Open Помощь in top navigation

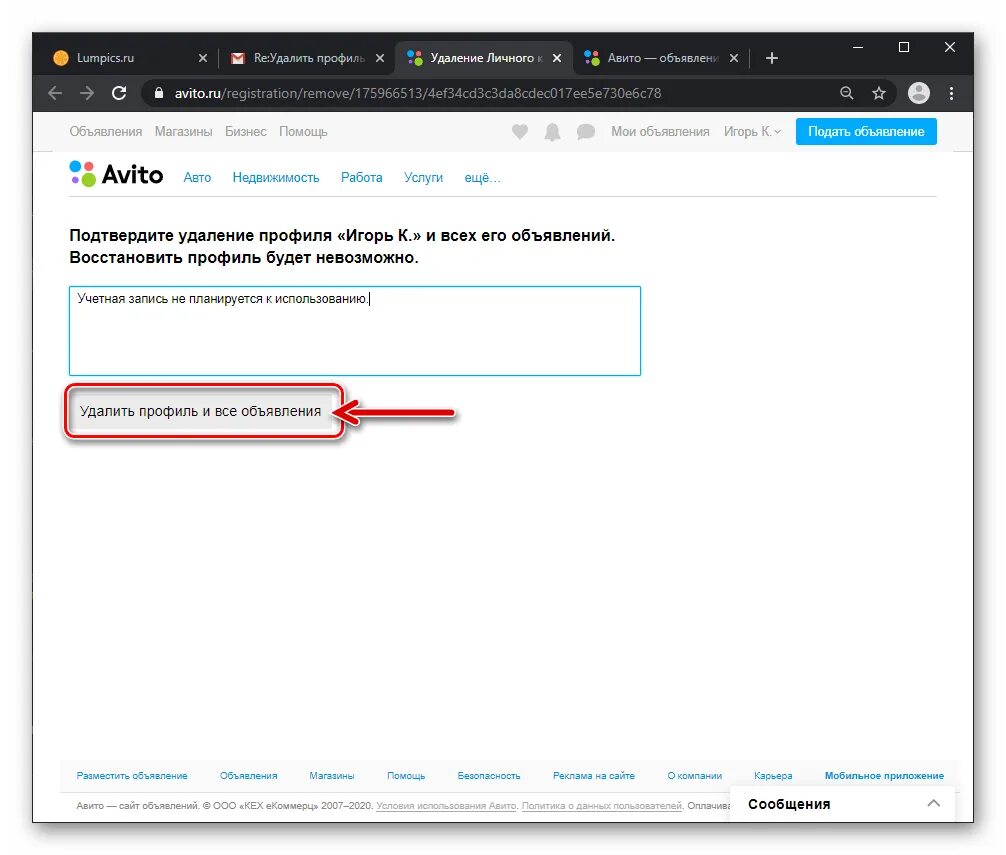(303, 131)
